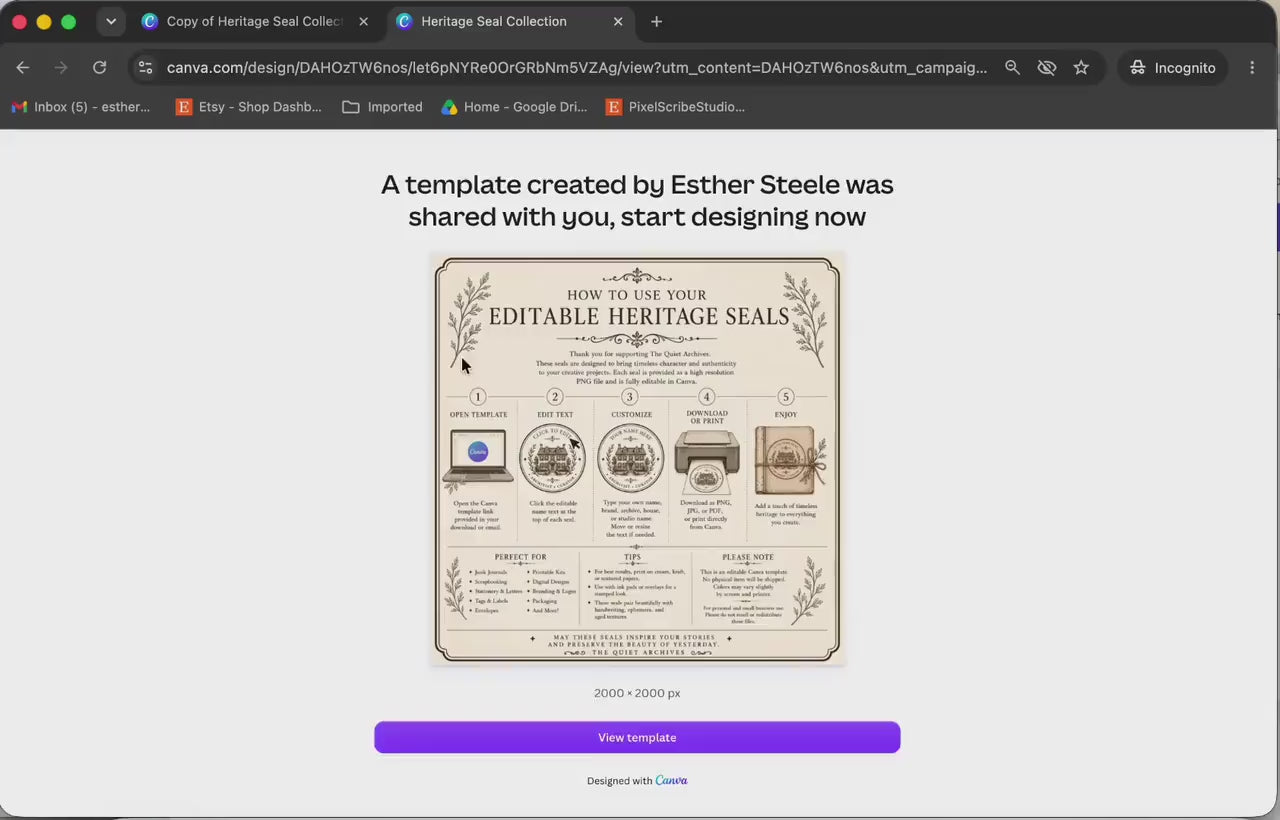Click the Canva logo link at bottom

671,781
